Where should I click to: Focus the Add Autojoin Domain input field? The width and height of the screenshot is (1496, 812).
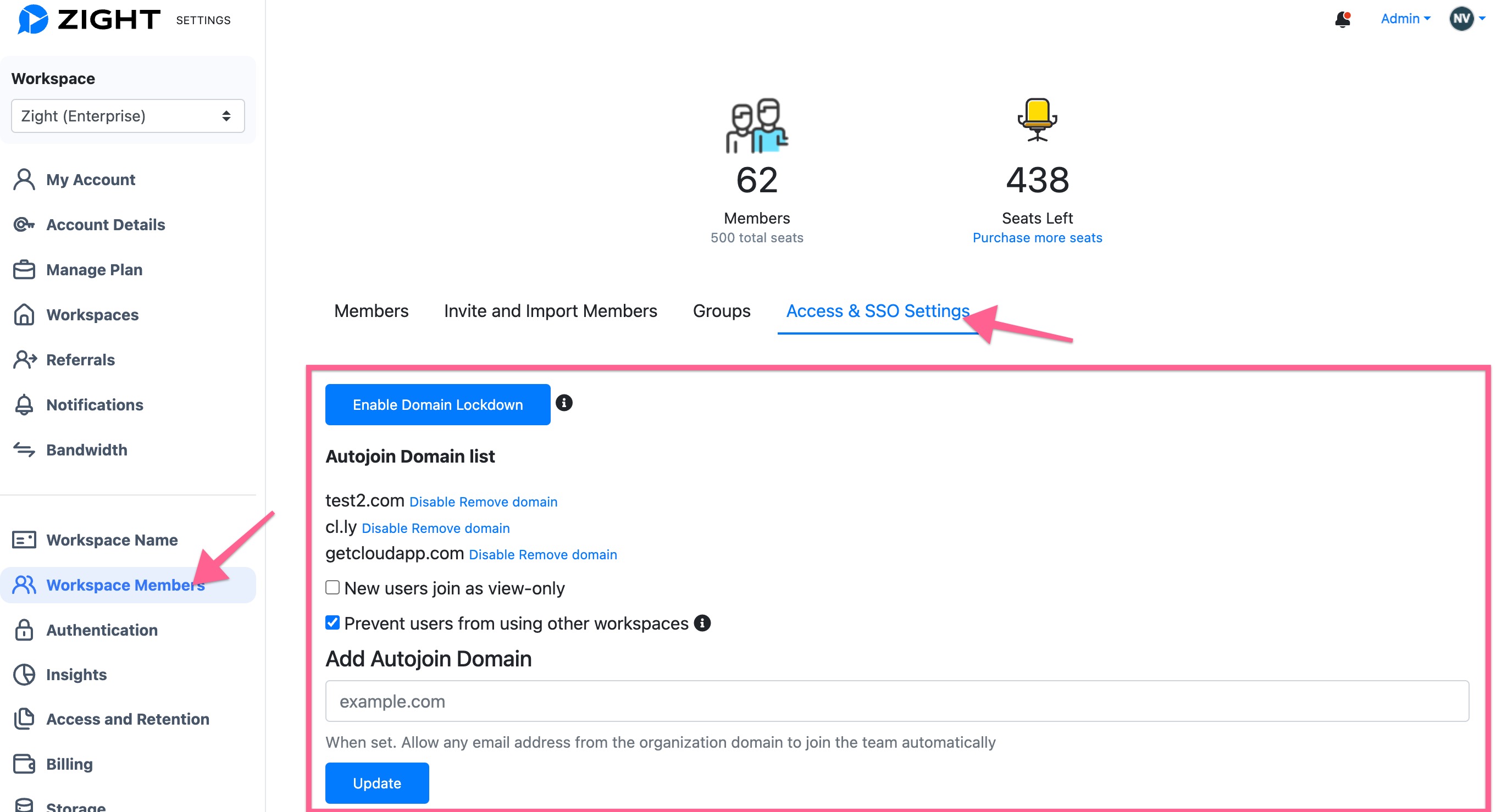897,701
